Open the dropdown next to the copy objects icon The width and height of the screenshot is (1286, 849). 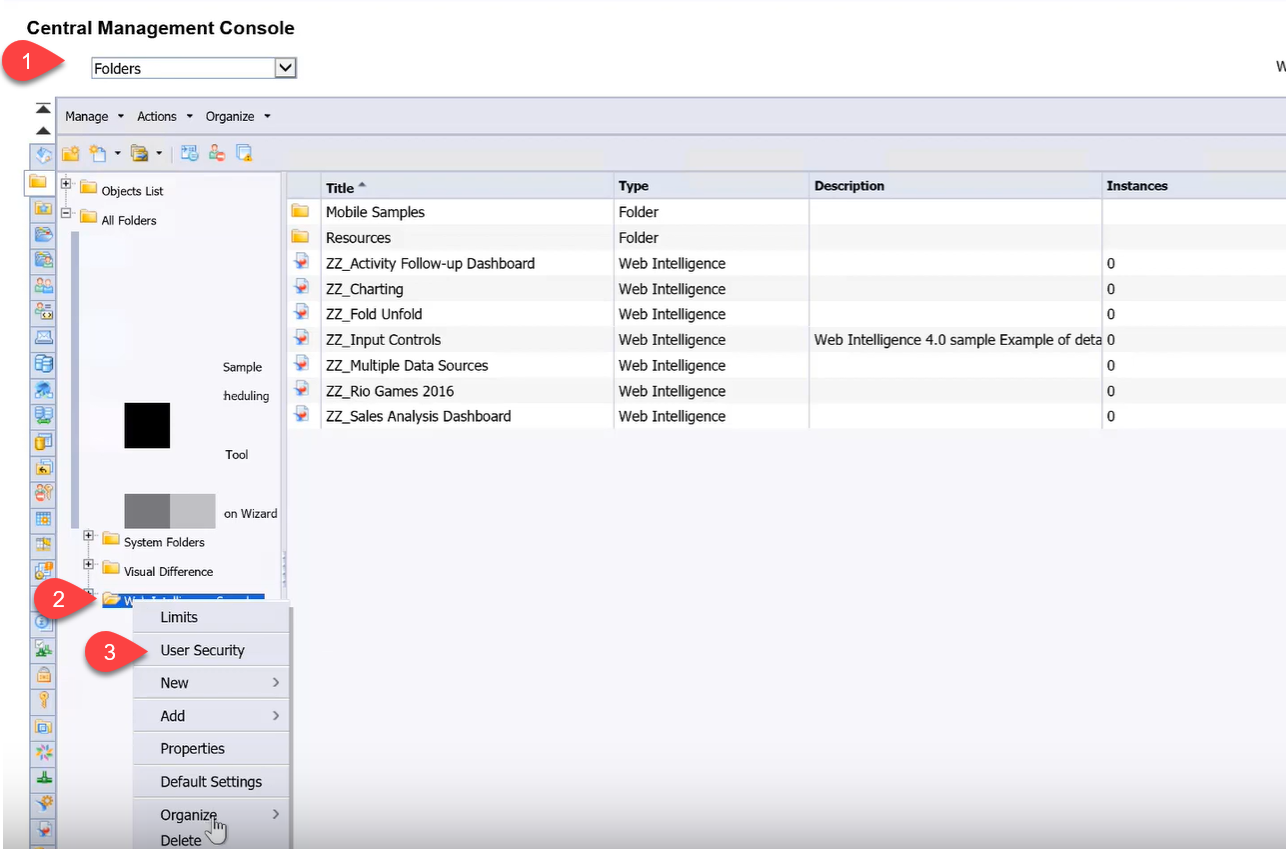(x=158, y=155)
